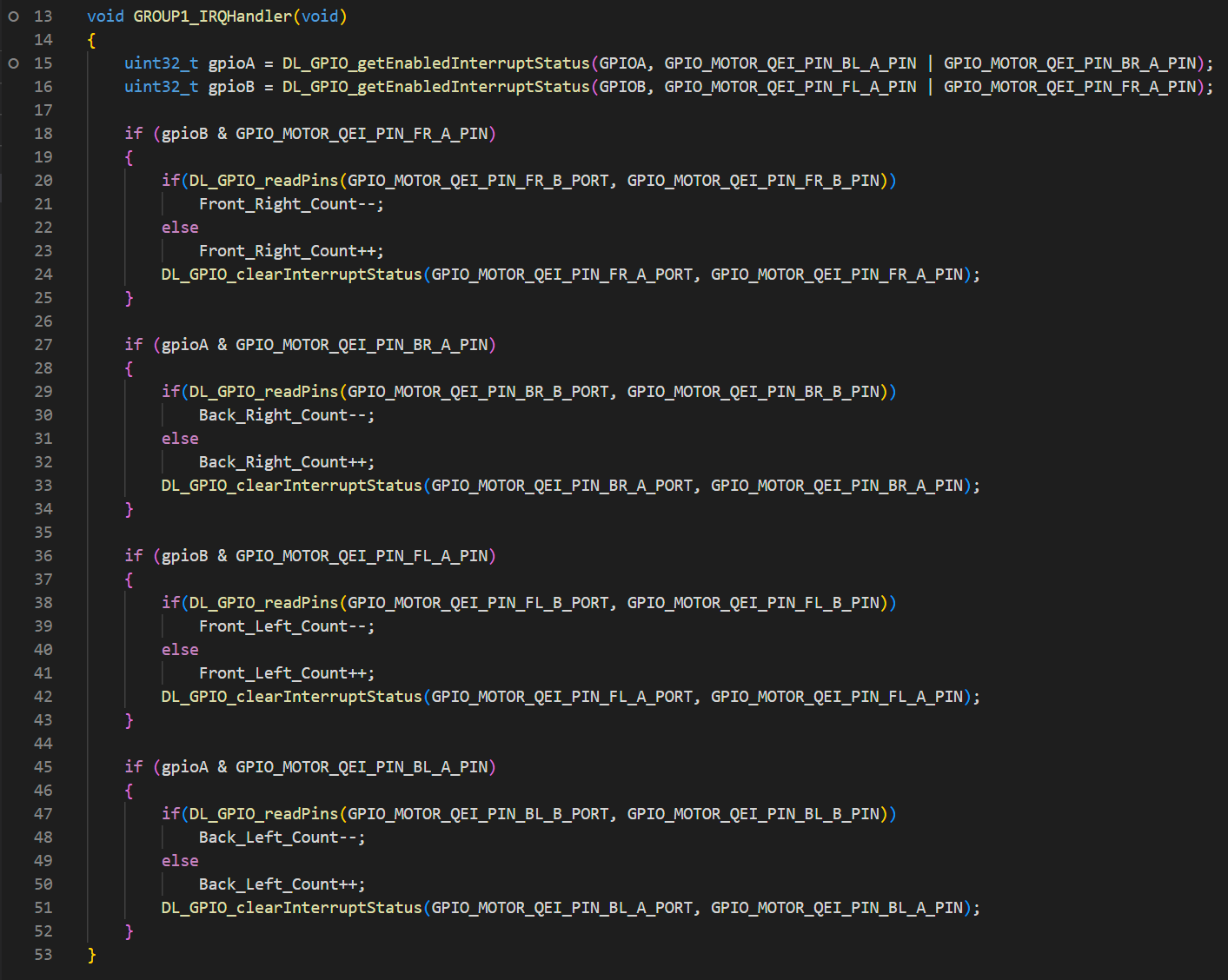Image resolution: width=1228 pixels, height=980 pixels.
Task: Click the Back_Right_Count++ statement
Action: point(287,462)
